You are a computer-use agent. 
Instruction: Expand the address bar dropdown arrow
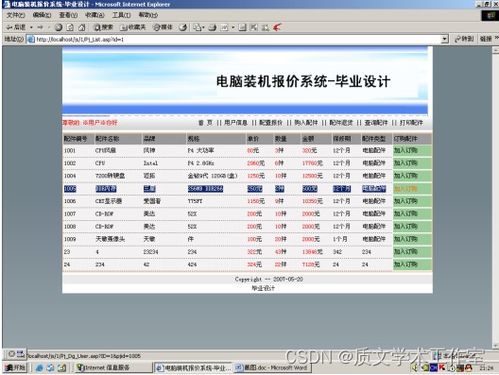point(445,39)
